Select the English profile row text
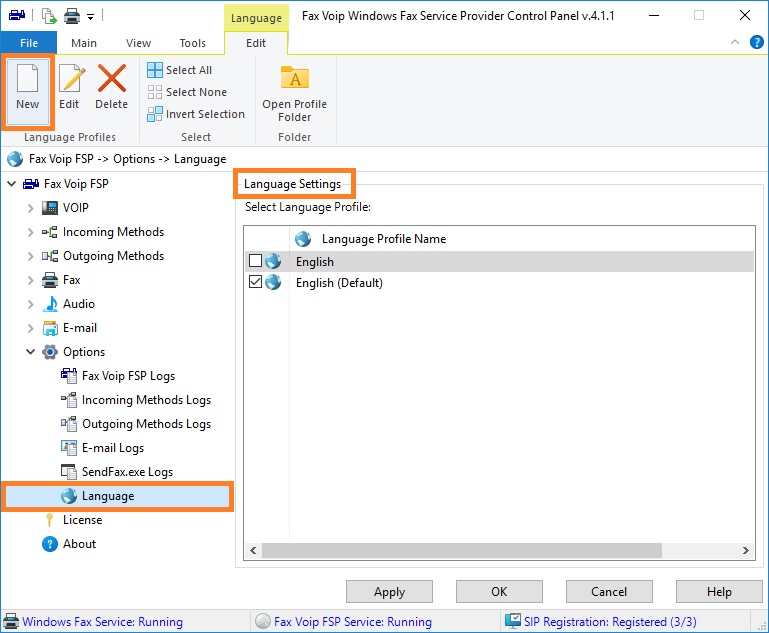 (x=314, y=262)
